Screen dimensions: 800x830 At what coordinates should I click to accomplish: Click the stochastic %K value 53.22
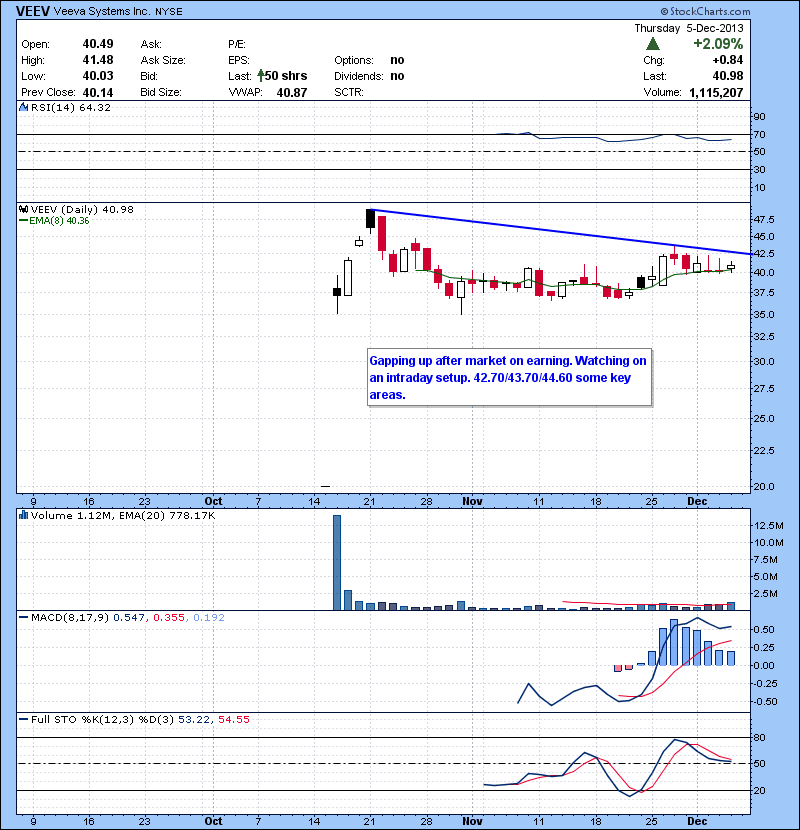tap(194, 719)
